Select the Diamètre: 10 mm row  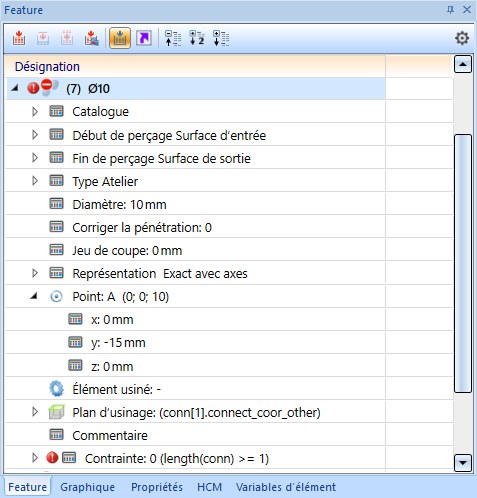(x=195, y=204)
